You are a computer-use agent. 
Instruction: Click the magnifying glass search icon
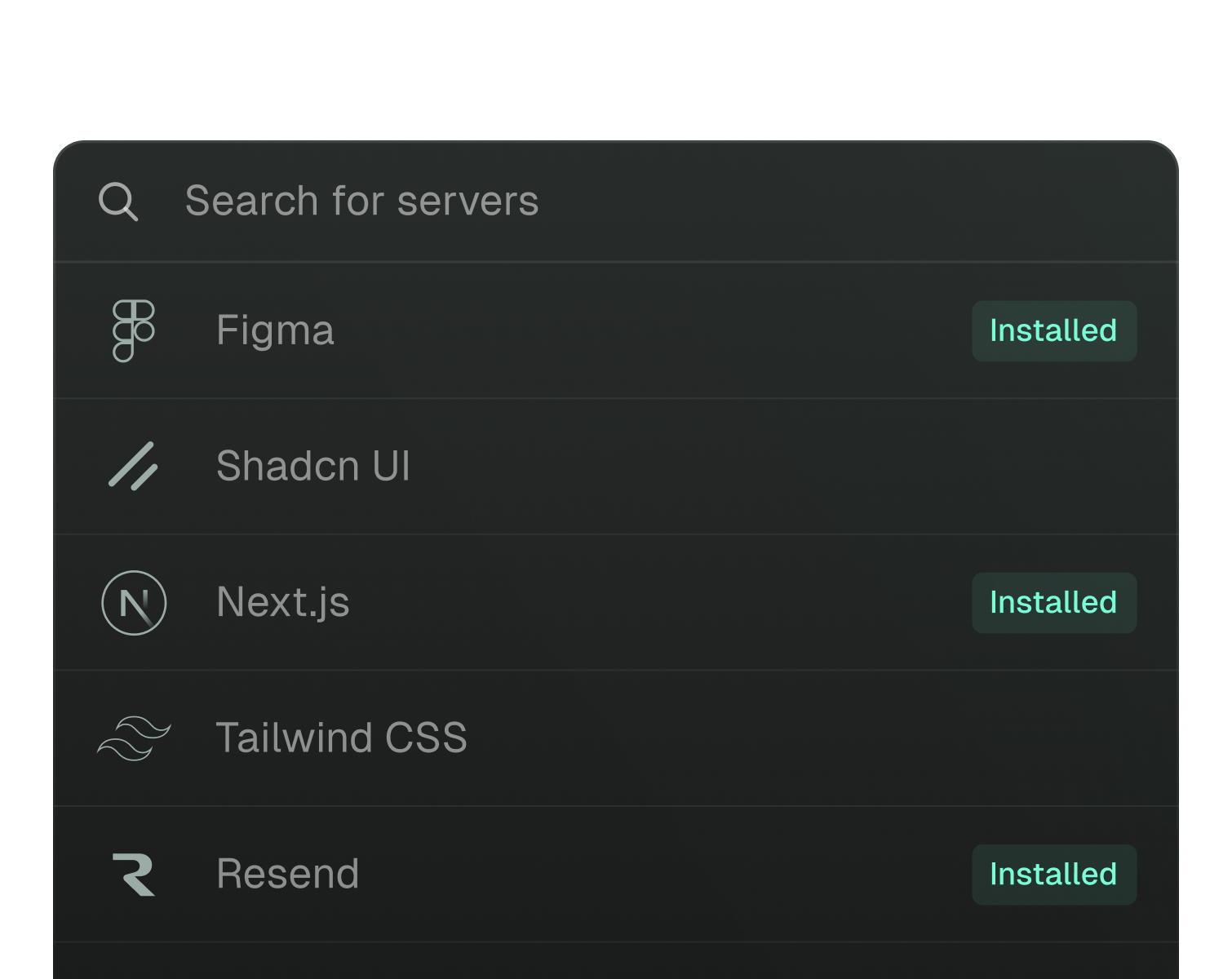tap(118, 202)
